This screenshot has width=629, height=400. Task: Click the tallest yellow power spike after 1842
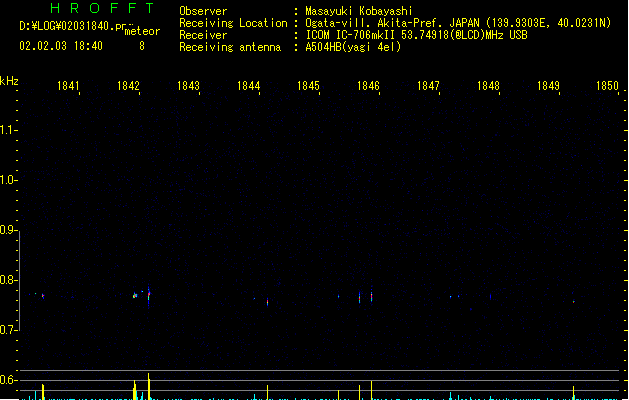(x=149, y=386)
